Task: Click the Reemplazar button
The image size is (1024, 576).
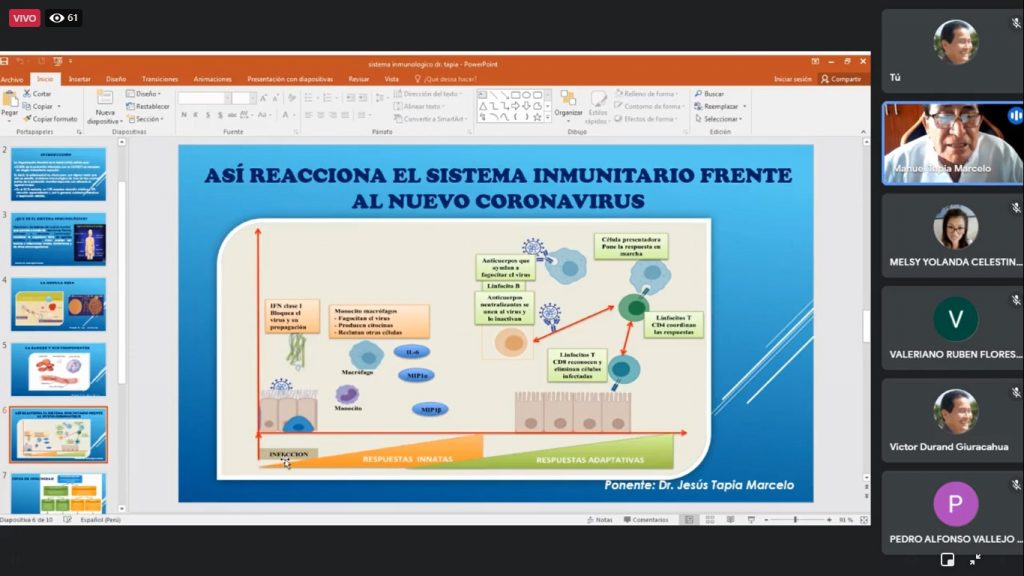Action: 720,106
